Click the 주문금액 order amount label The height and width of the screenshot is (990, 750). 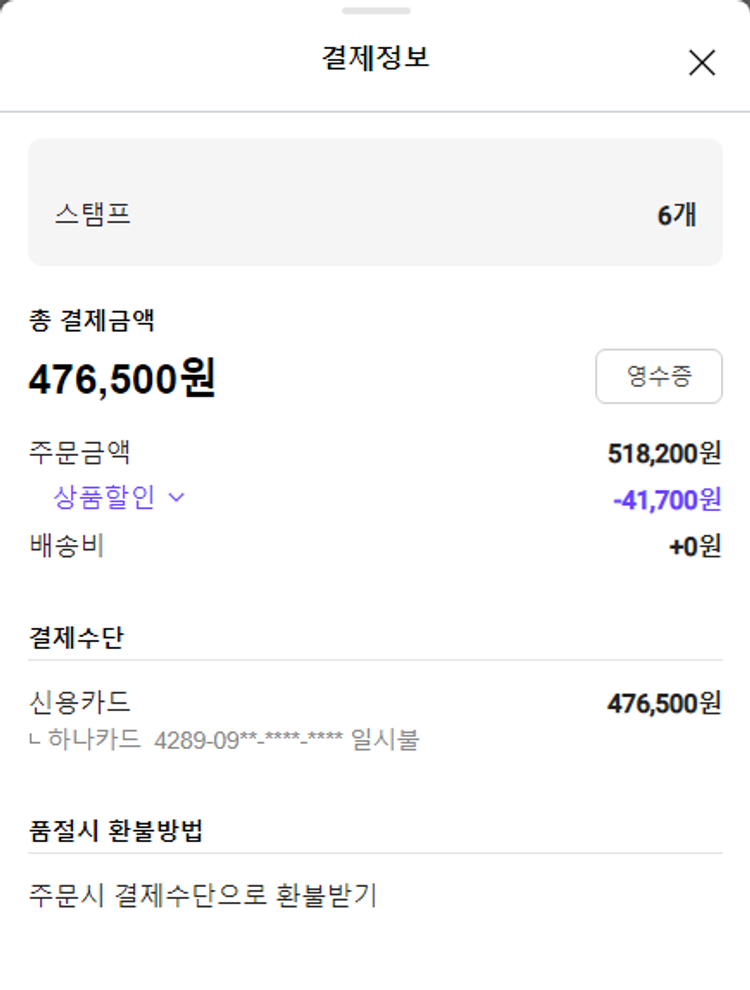[80, 453]
